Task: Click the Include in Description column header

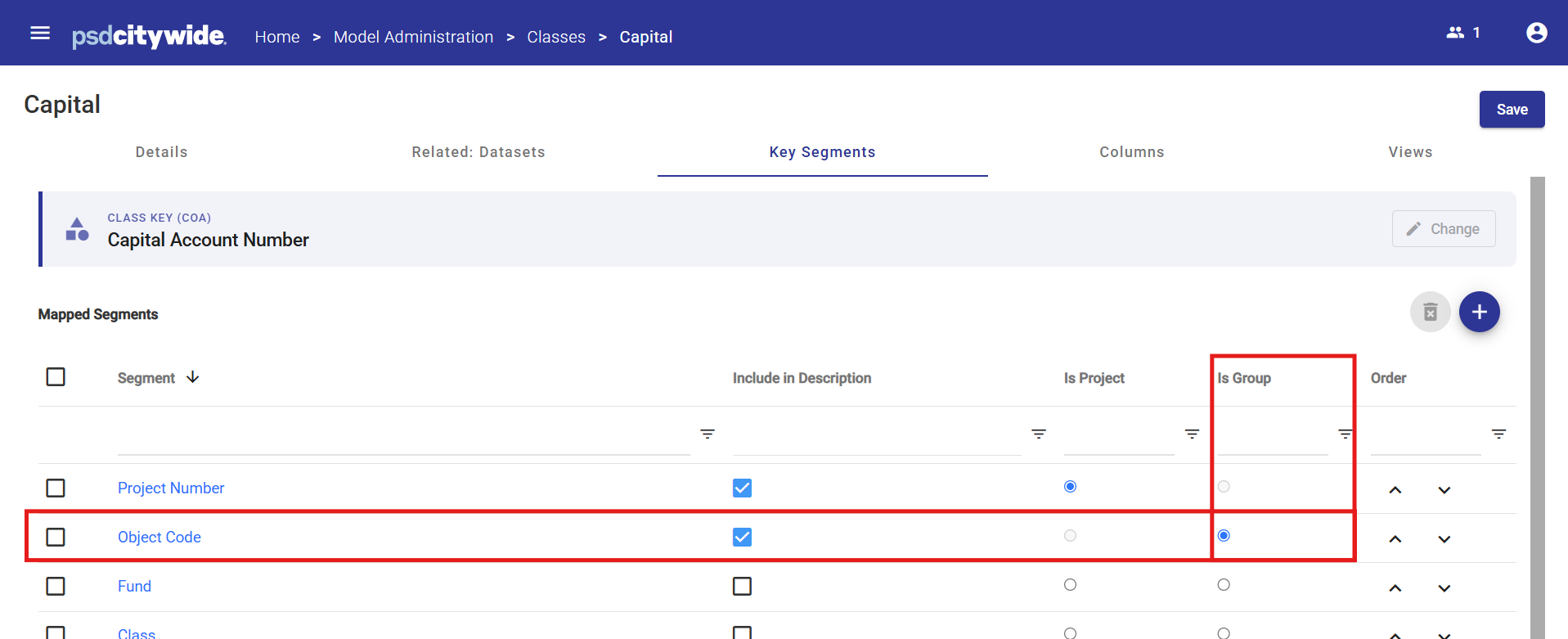Action: (x=802, y=378)
